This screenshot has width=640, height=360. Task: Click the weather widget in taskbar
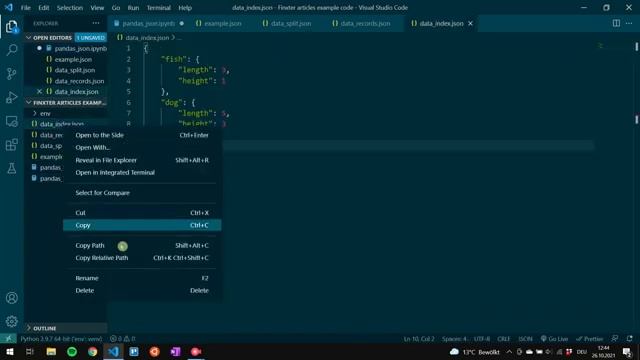coord(474,352)
